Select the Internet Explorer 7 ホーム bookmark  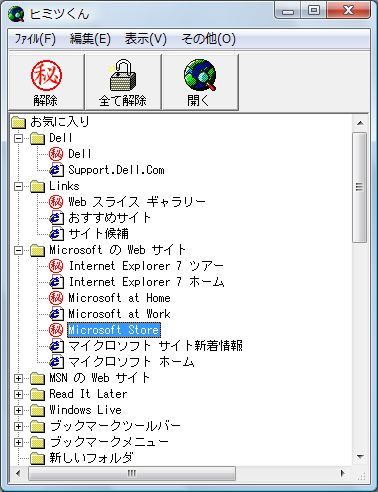click(146, 282)
